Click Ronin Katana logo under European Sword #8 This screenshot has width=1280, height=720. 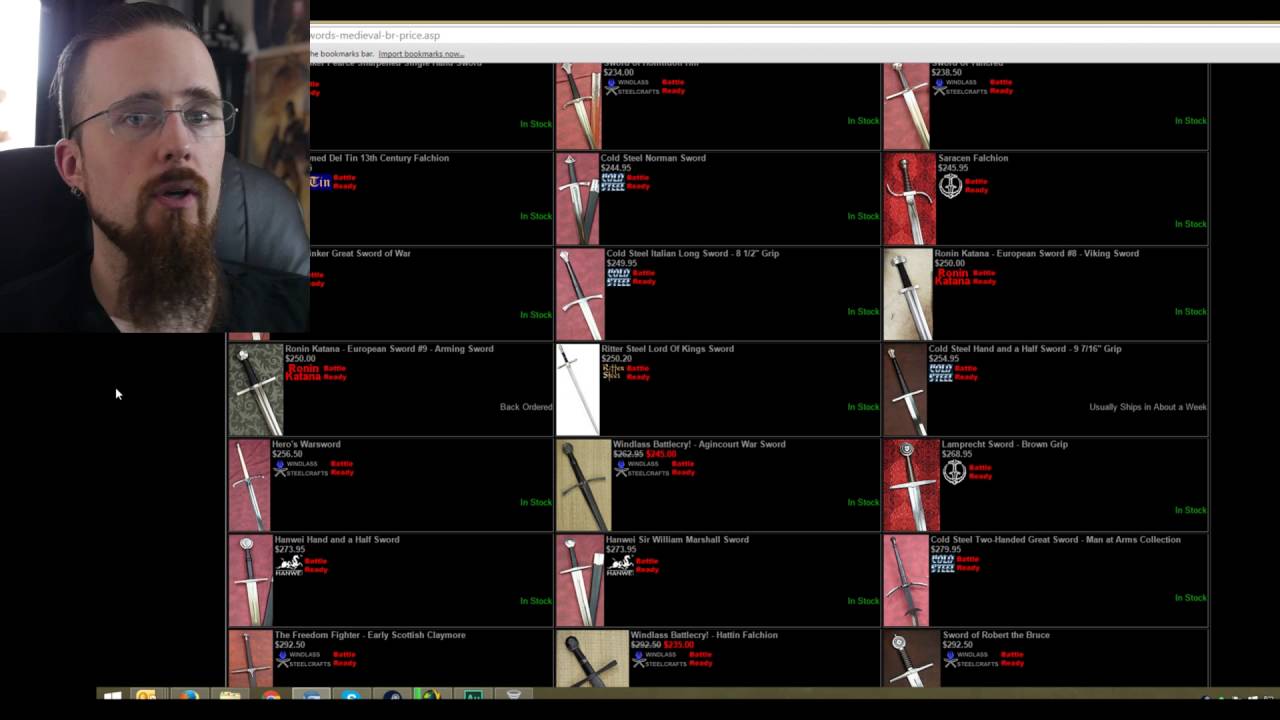tap(952, 277)
